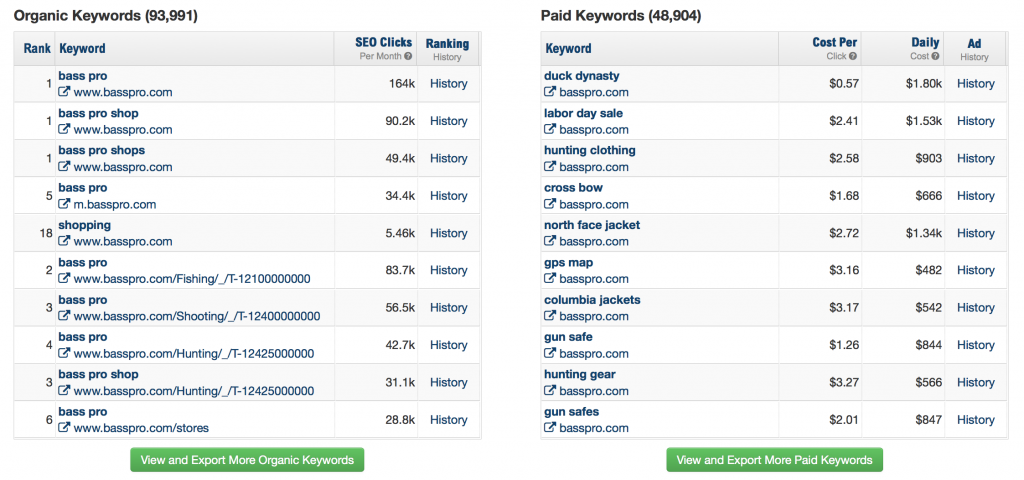The height and width of the screenshot is (480, 1024).
Task: Click View and Export More Paid Keywords
Action: (774, 460)
